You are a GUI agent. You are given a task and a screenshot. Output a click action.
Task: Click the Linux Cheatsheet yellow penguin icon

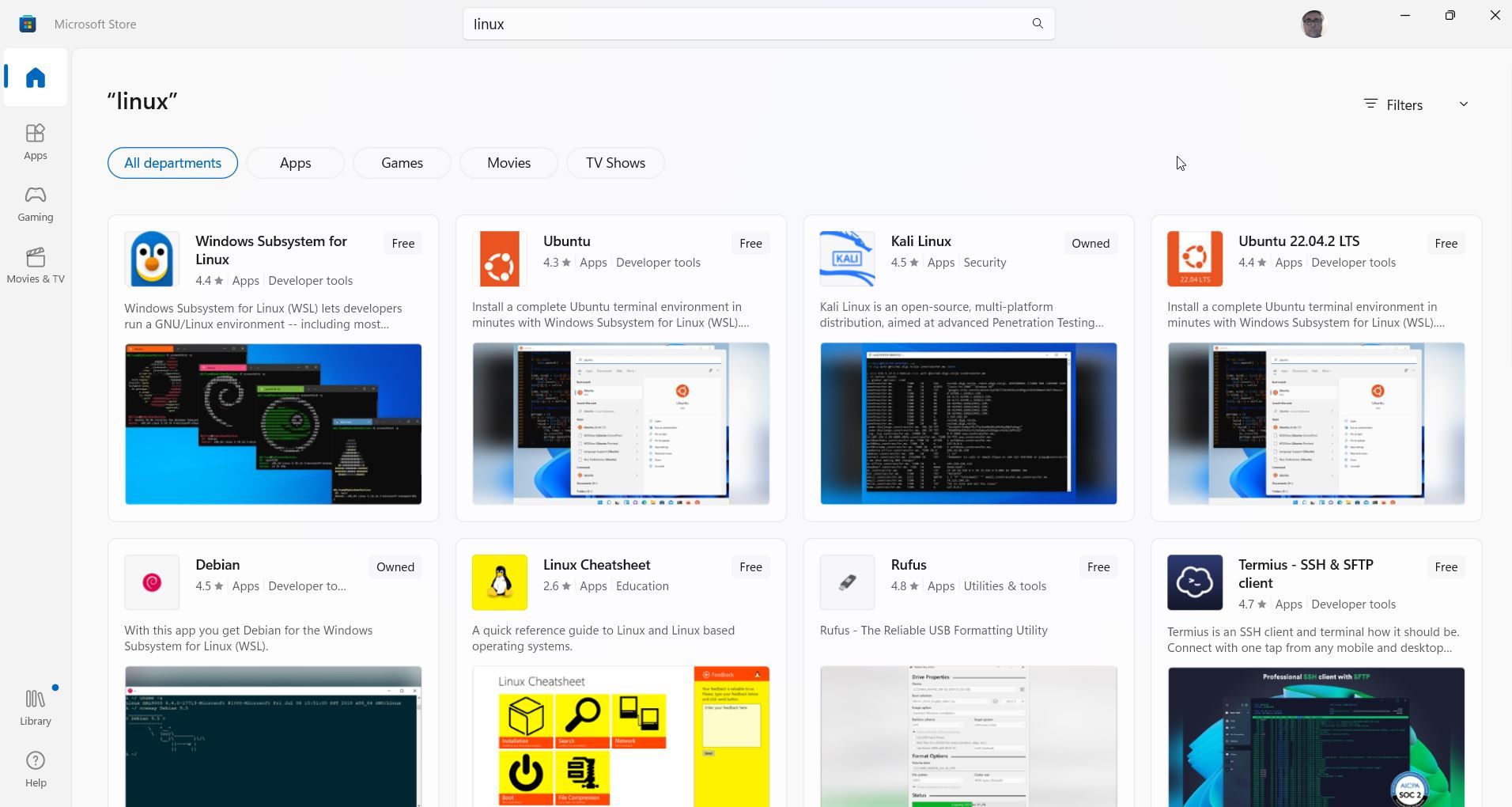click(x=500, y=582)
